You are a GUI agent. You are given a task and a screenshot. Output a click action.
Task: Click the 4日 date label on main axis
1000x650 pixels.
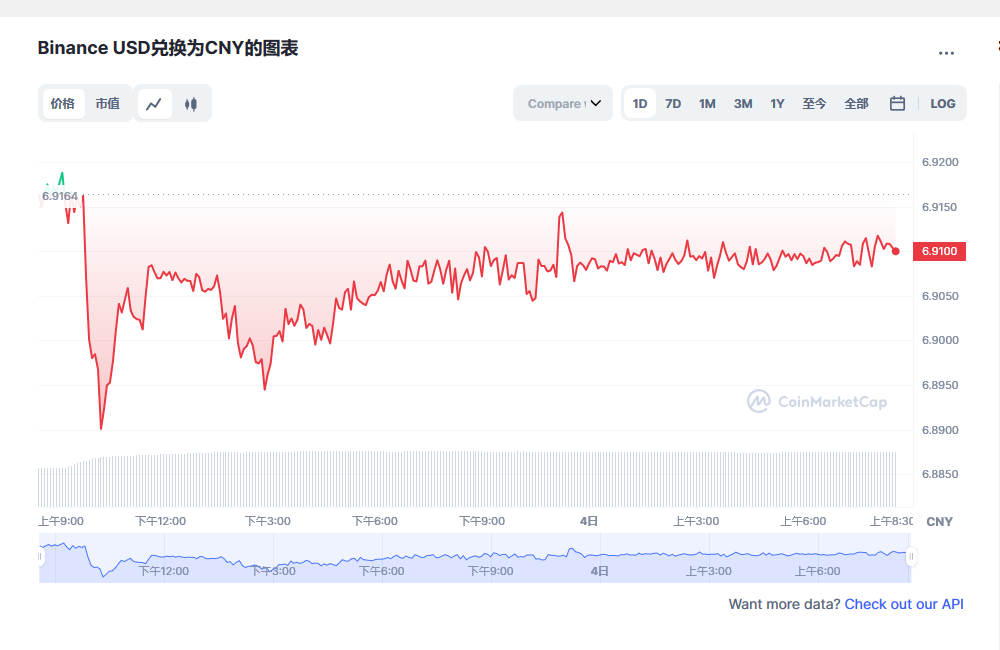pyautogui.click(x=589, y=521)
